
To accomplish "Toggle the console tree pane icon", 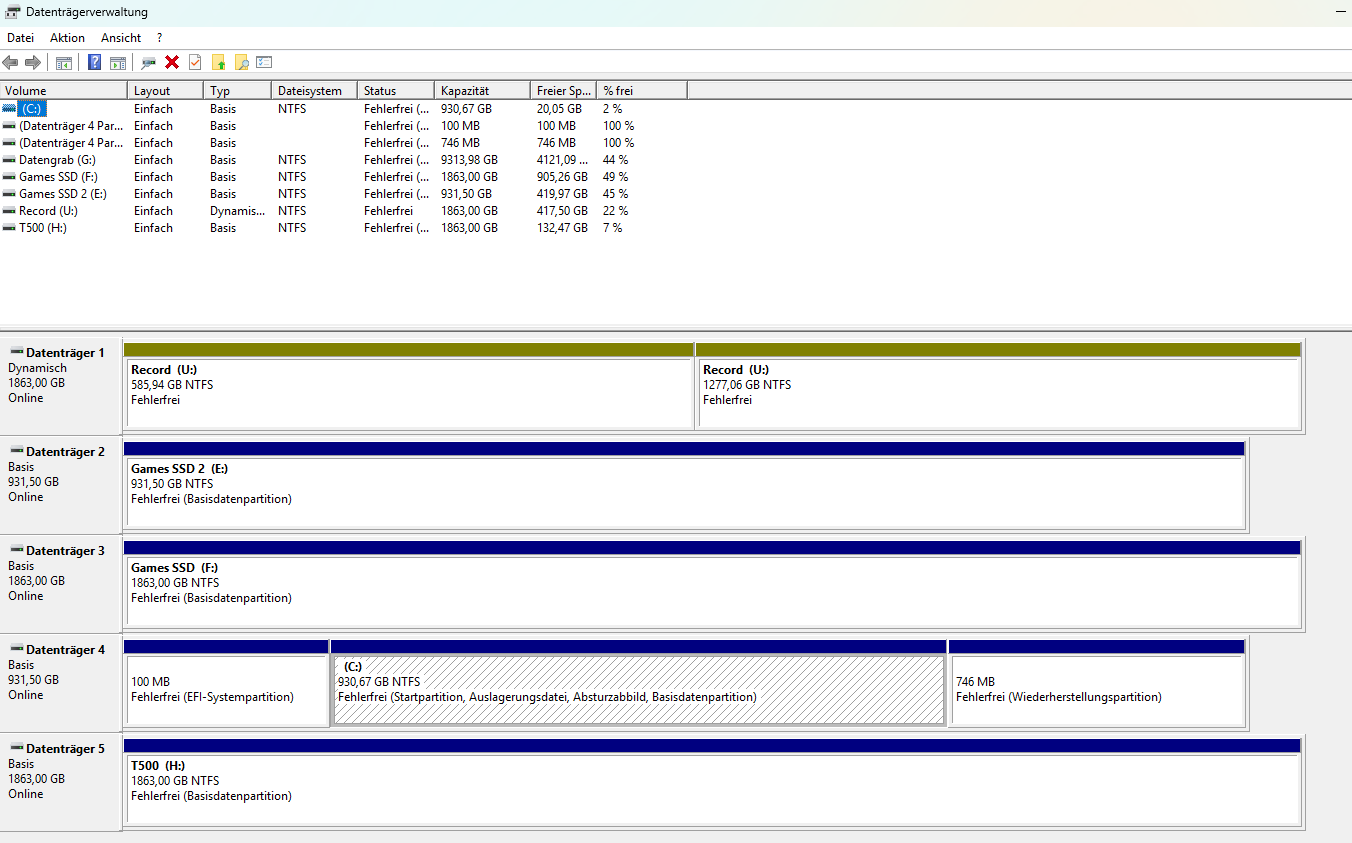I will [x=64, y=62].
